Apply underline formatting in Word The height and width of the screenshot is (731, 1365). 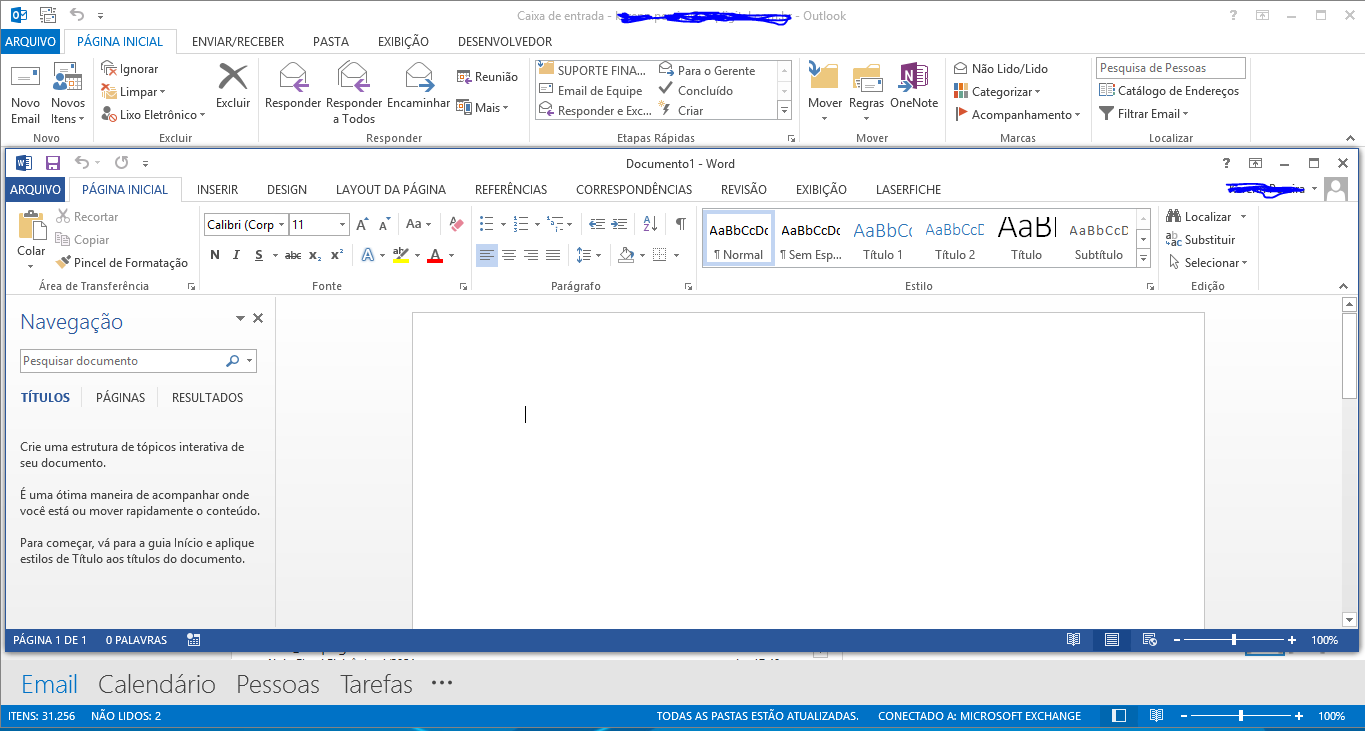259,255
